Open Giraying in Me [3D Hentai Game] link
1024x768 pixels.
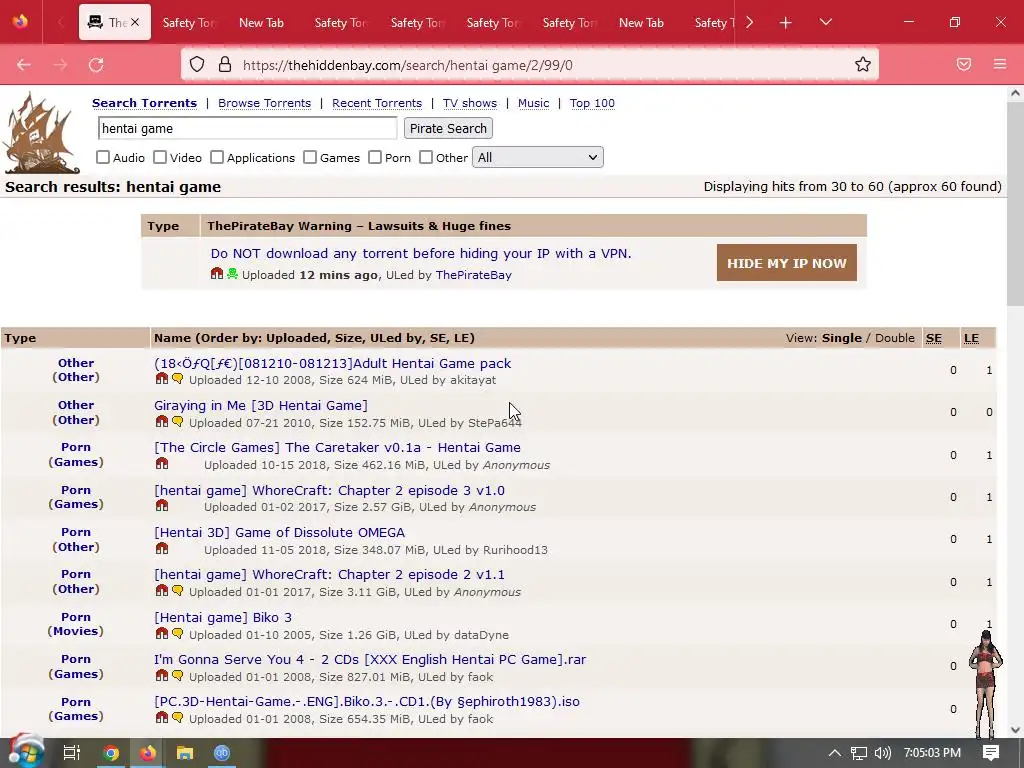pos(261,406)
